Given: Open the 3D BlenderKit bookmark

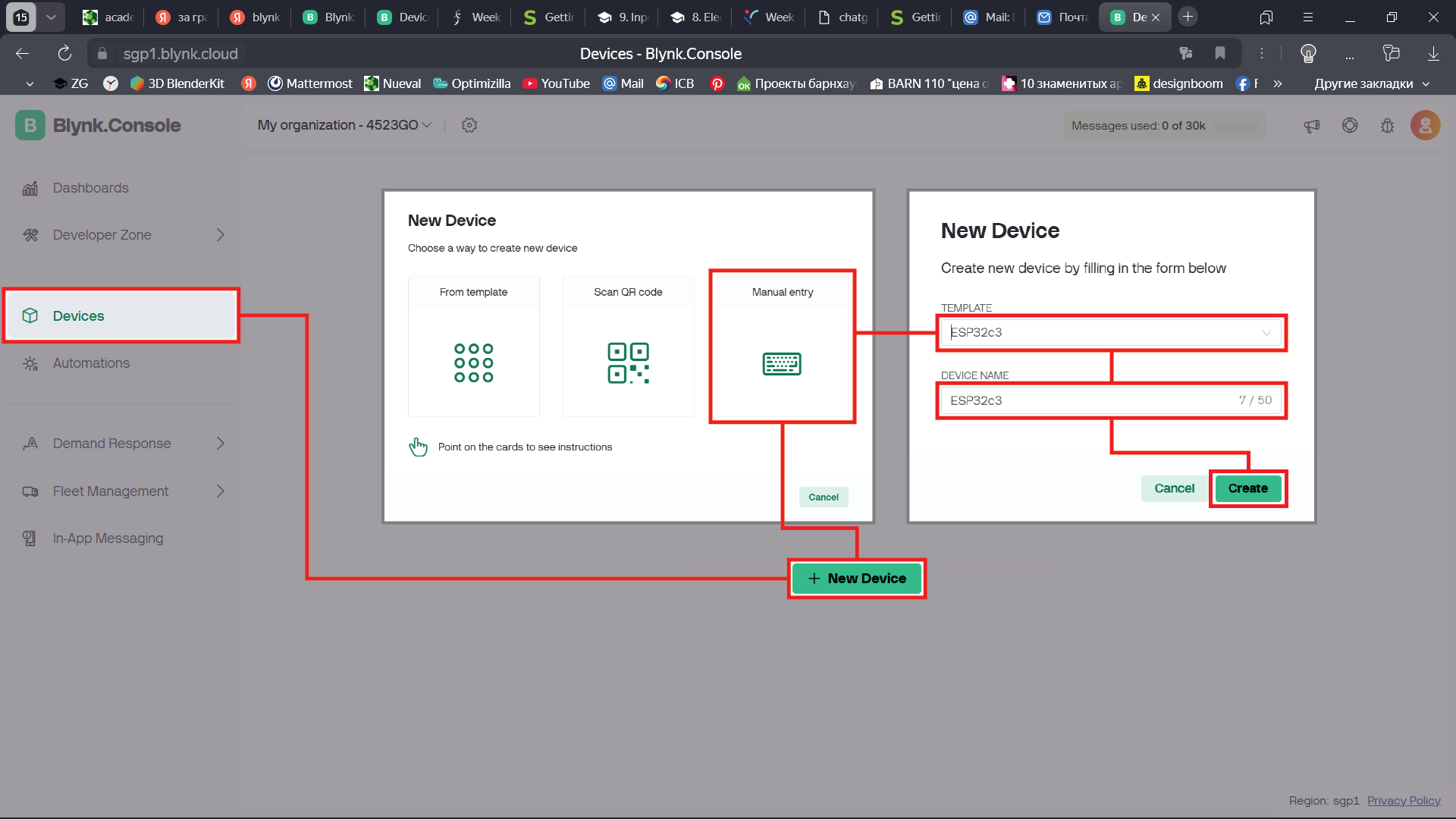Looking at the screenshot, I should point(177,83).
